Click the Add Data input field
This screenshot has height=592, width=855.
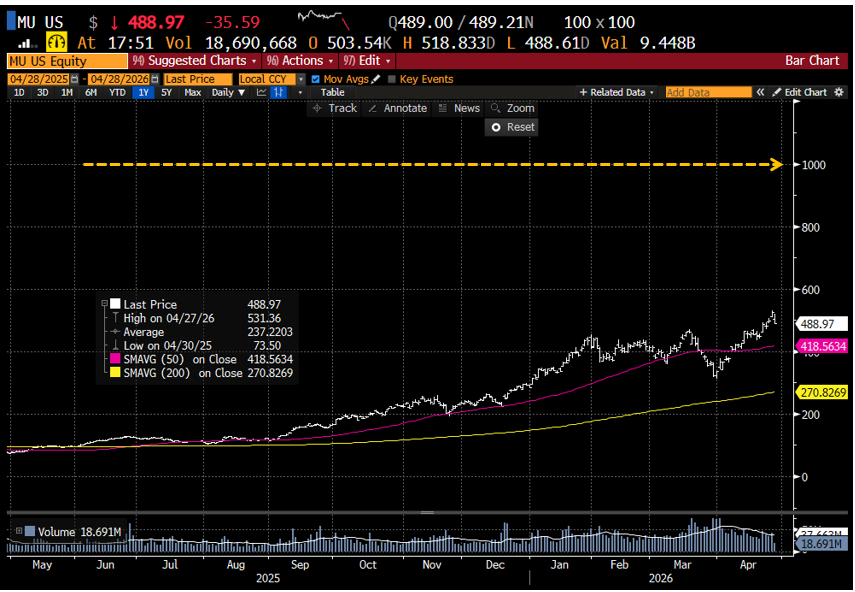click(x=707, y=92)
